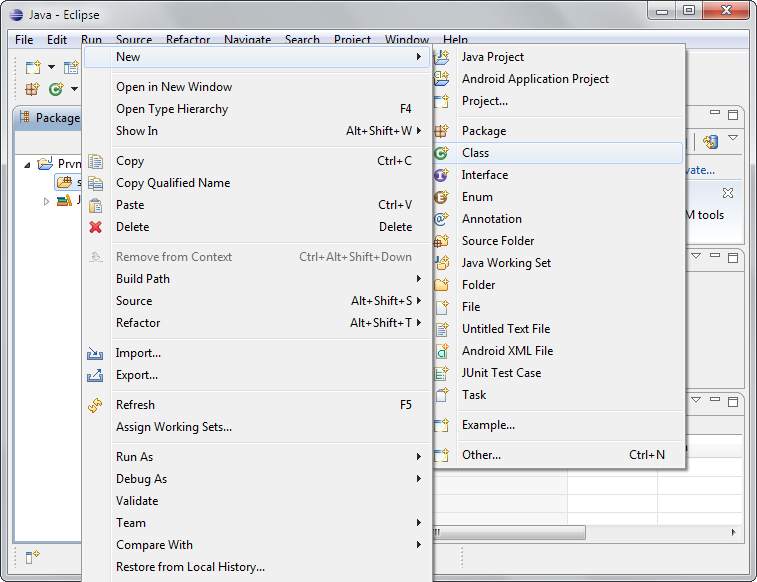757x582 pixels.
Task: Click the Import icon in the context menu
Action: [95, 353]
